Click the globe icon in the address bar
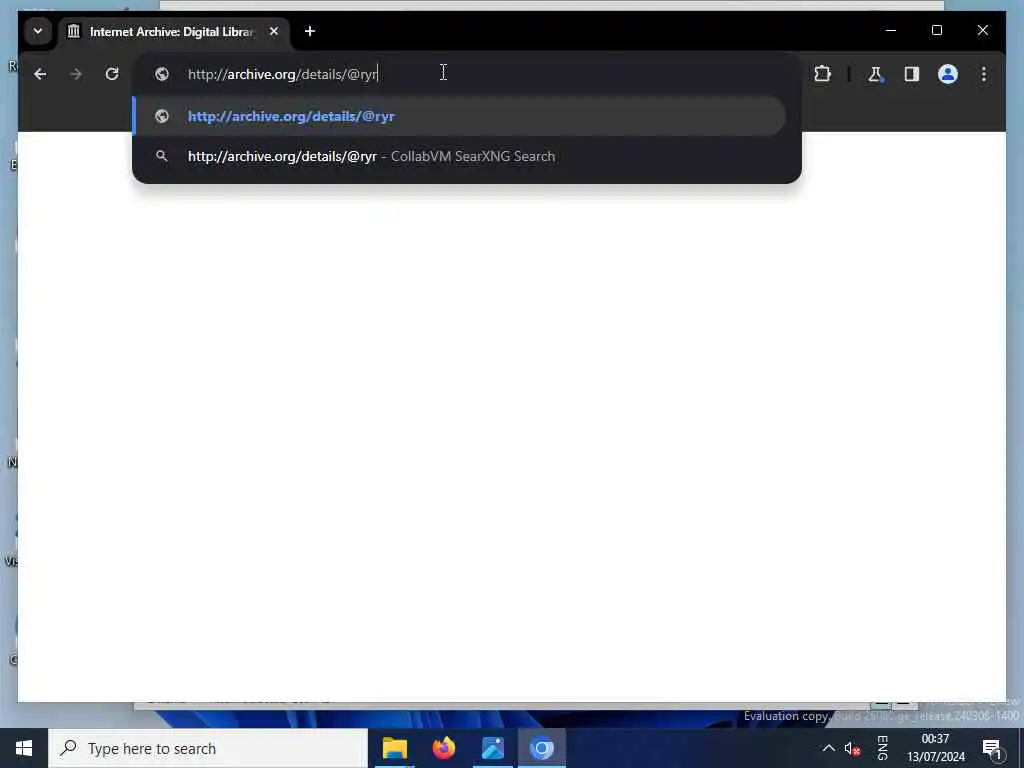This screenshot has width=1024, height=768. click(x=162, y=74)
